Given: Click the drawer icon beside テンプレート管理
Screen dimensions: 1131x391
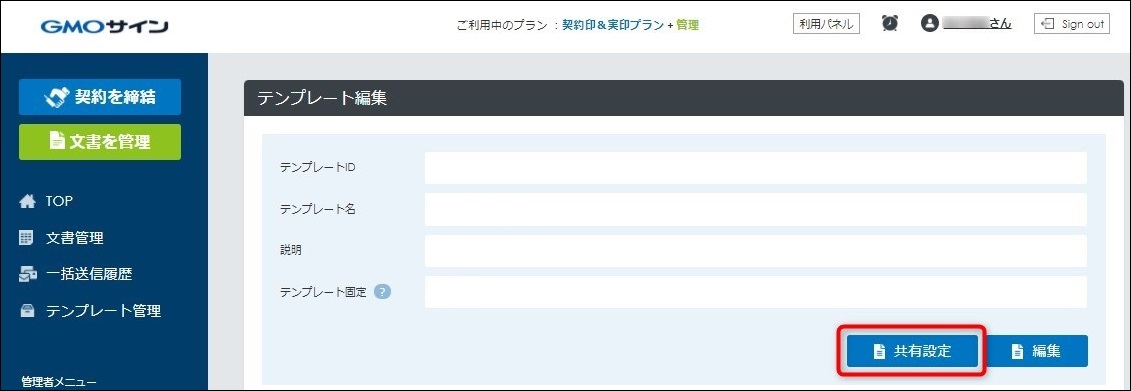Looking at the screenshot, I should point(27,312).
